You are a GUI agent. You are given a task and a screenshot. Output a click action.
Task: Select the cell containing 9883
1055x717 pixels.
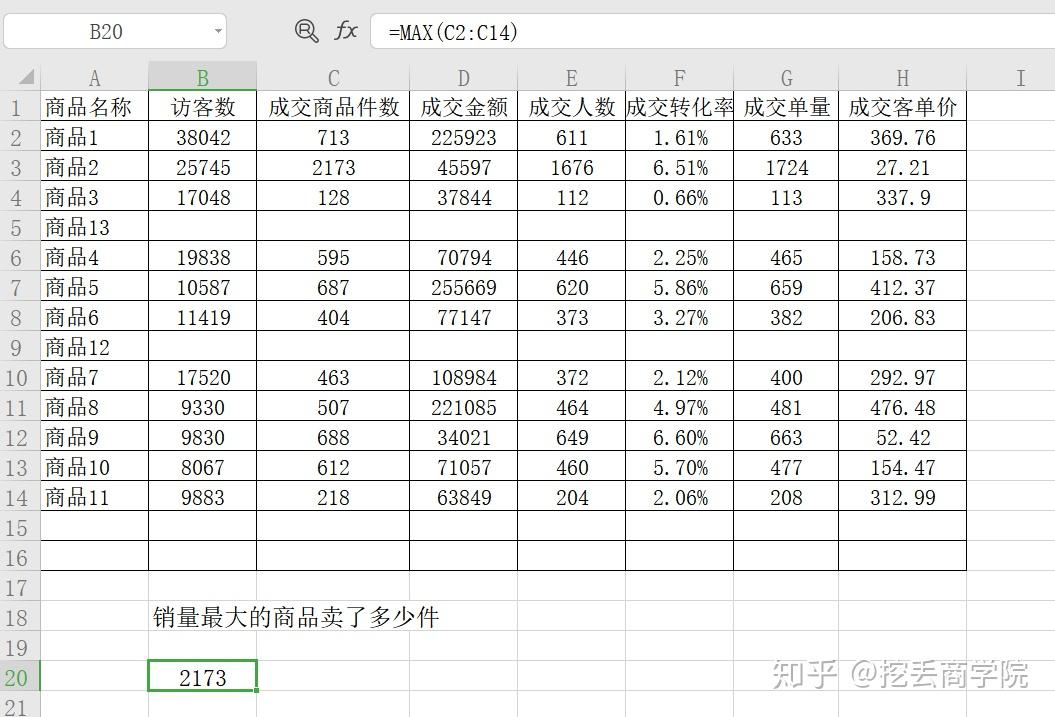coord(203,496)
